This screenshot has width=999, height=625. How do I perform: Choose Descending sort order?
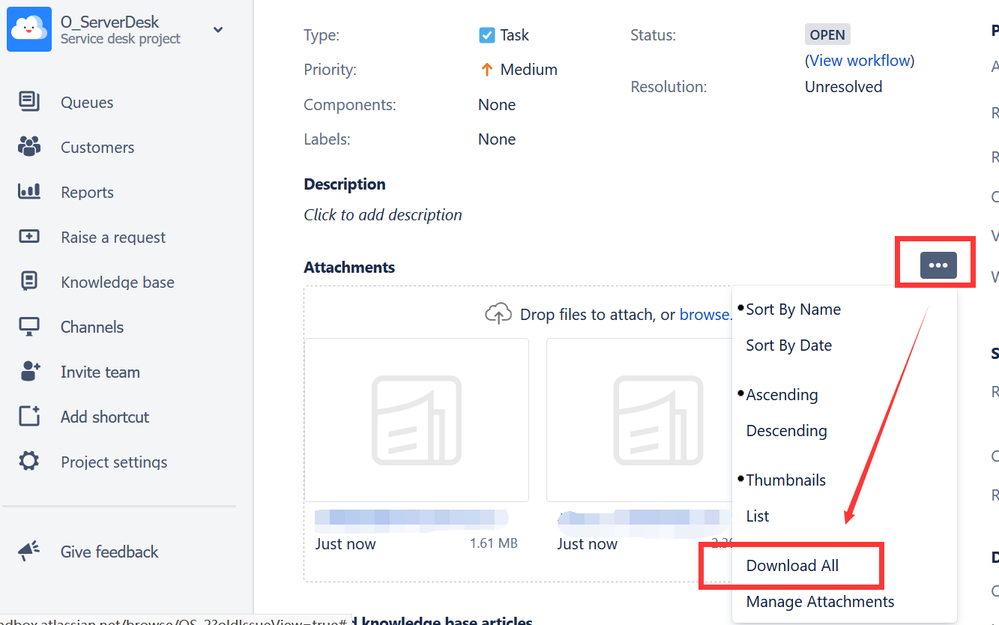[x=786, y=431]
